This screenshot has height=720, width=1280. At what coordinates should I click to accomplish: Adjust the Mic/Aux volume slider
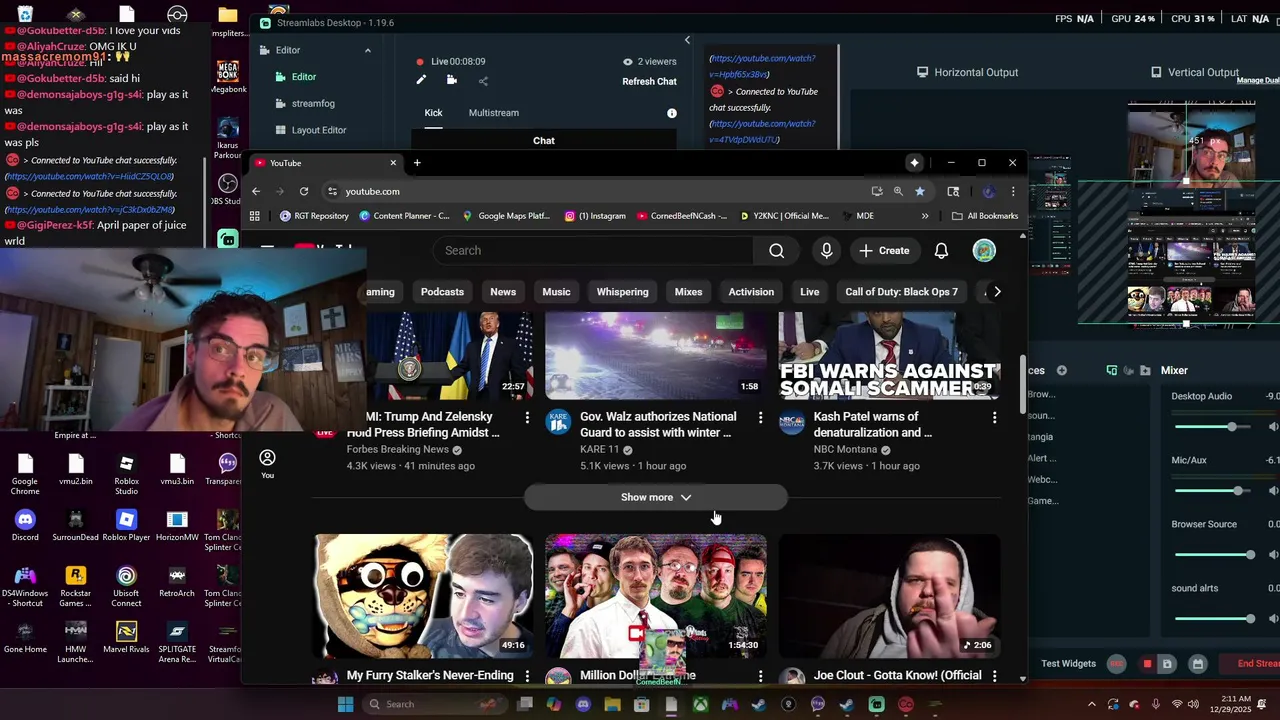pos(1215,491)
